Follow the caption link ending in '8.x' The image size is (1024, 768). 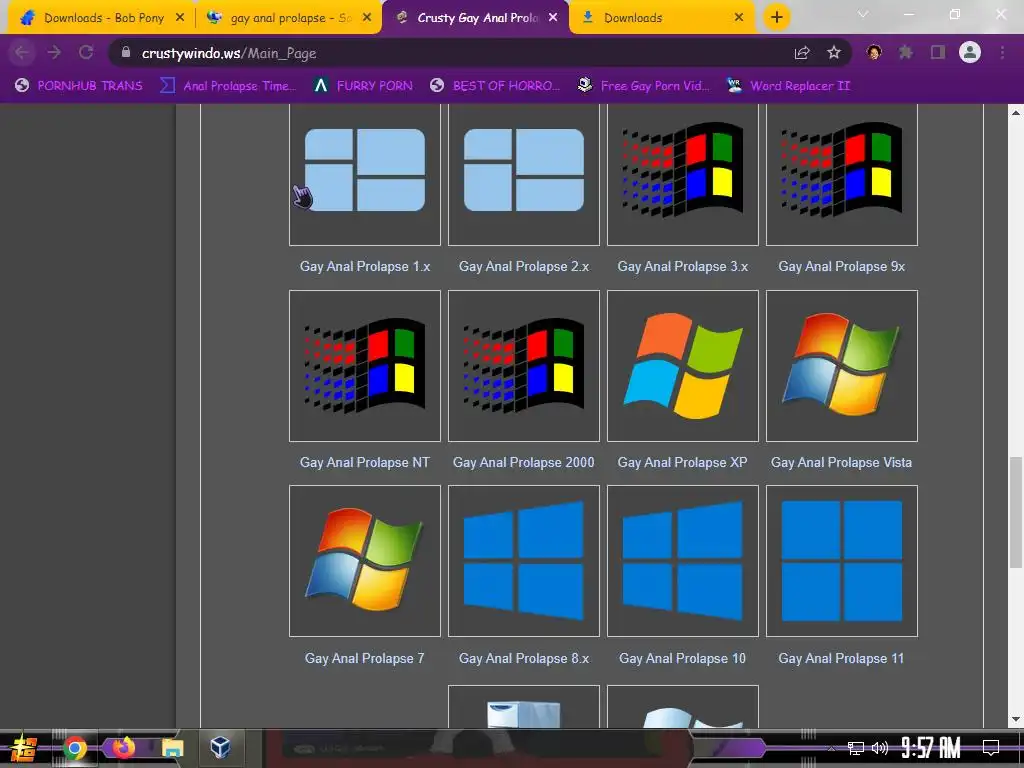pyautogui.click(x=524, y=658)
